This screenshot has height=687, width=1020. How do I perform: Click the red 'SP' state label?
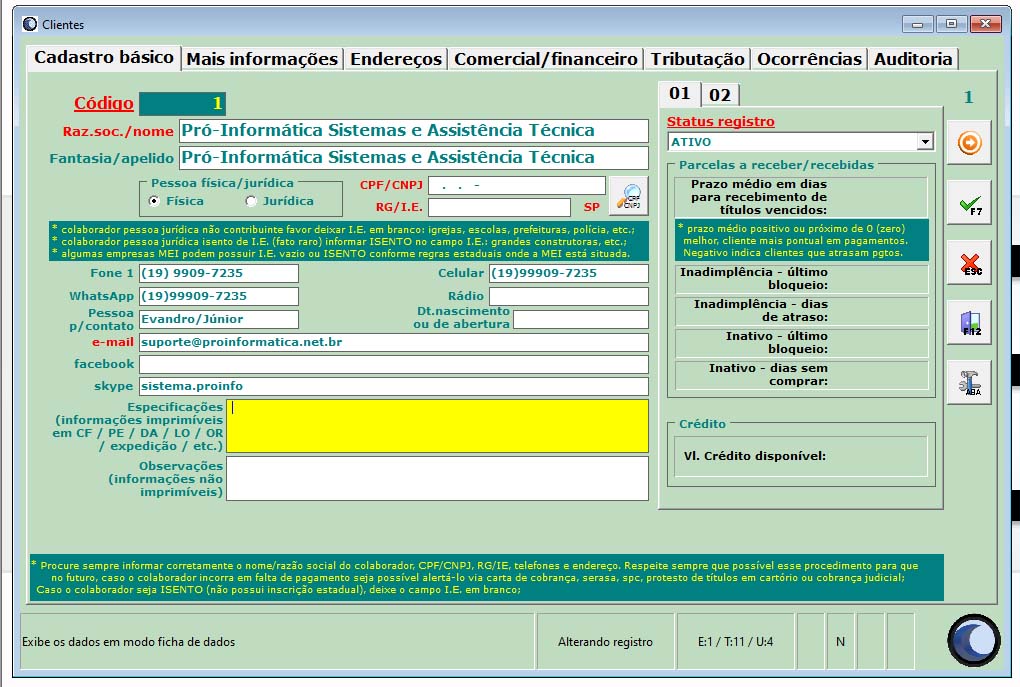coord(592,207)
